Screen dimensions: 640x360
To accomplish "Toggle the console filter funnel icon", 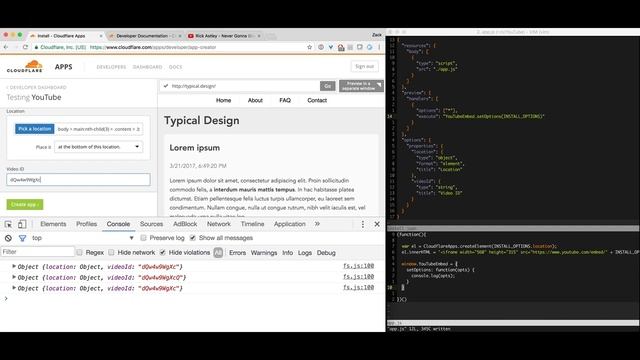I will pyautogui.click(x=22, y=238).
